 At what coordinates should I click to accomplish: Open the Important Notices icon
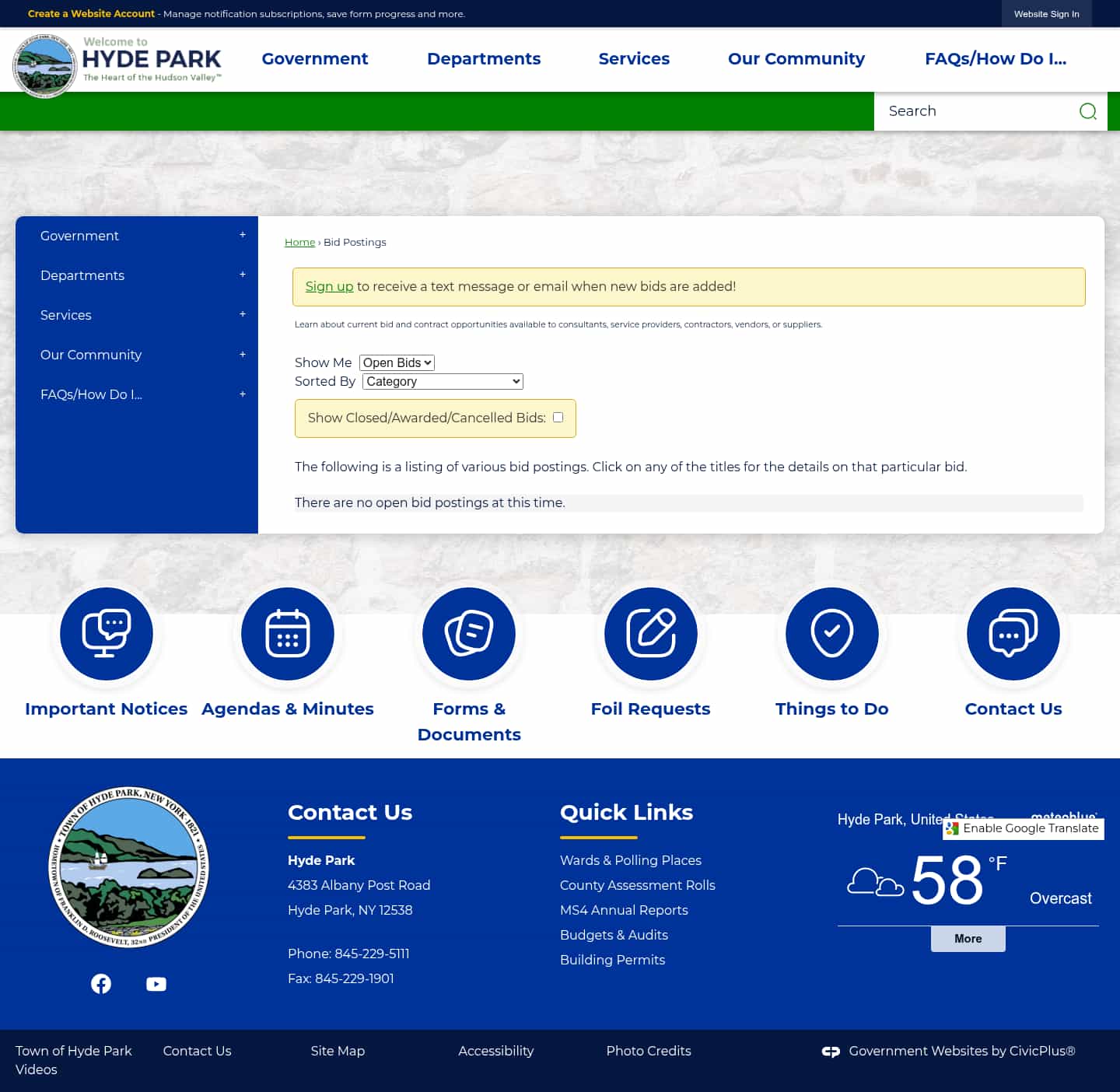[x=107, y=634]
